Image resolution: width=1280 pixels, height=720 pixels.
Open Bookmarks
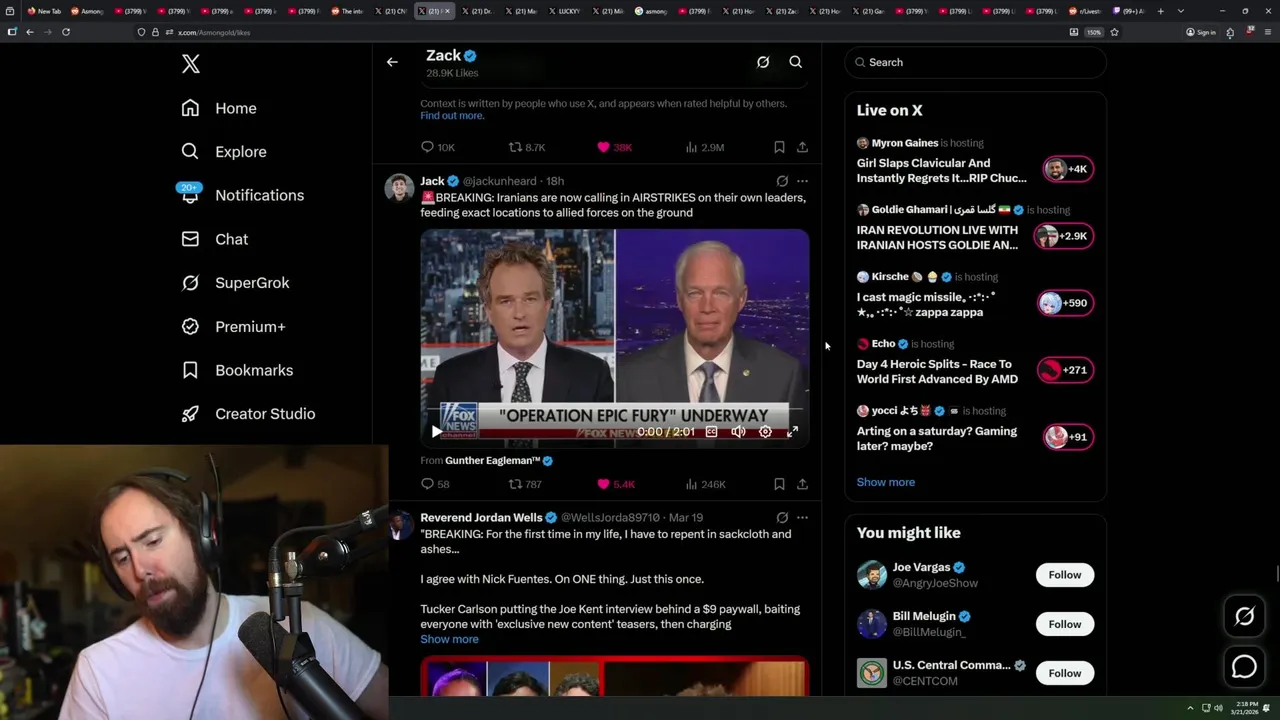coord(237,370)
